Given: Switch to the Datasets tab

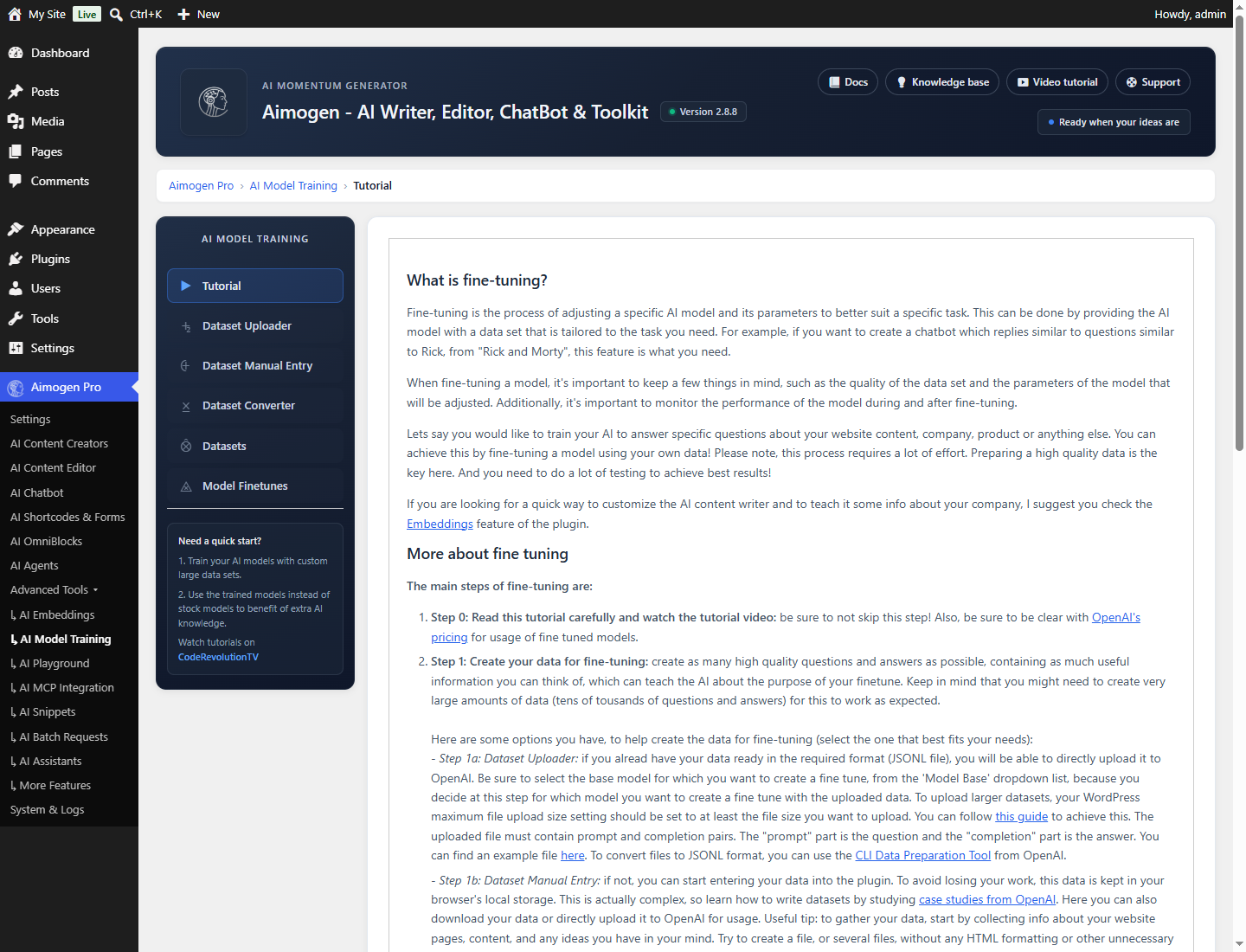Looking at the screenshot, I should coord(255,447).
